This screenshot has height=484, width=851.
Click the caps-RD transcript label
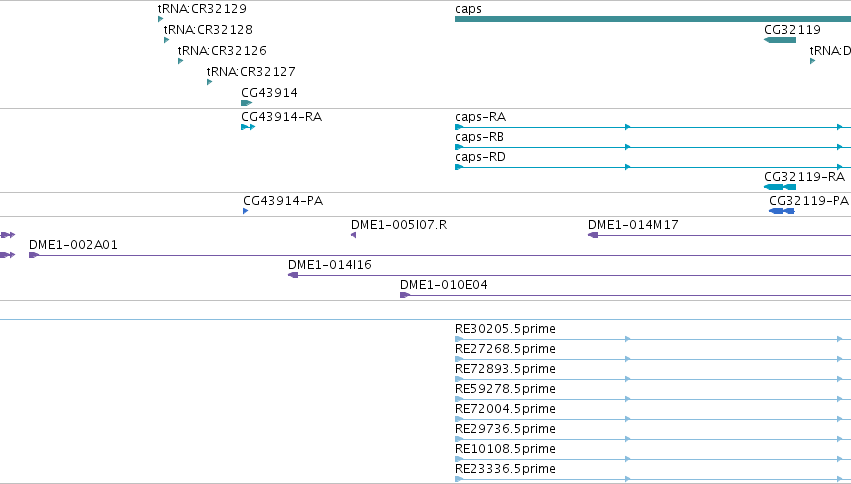(480, 157)
